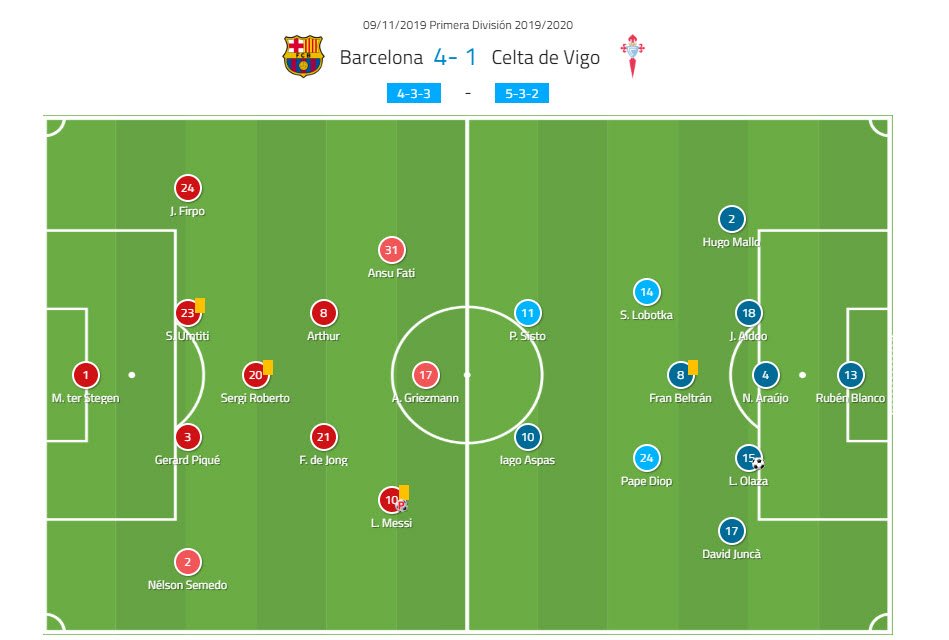Select Hugo Mallo's number 2 marker

tap(731, 220)
